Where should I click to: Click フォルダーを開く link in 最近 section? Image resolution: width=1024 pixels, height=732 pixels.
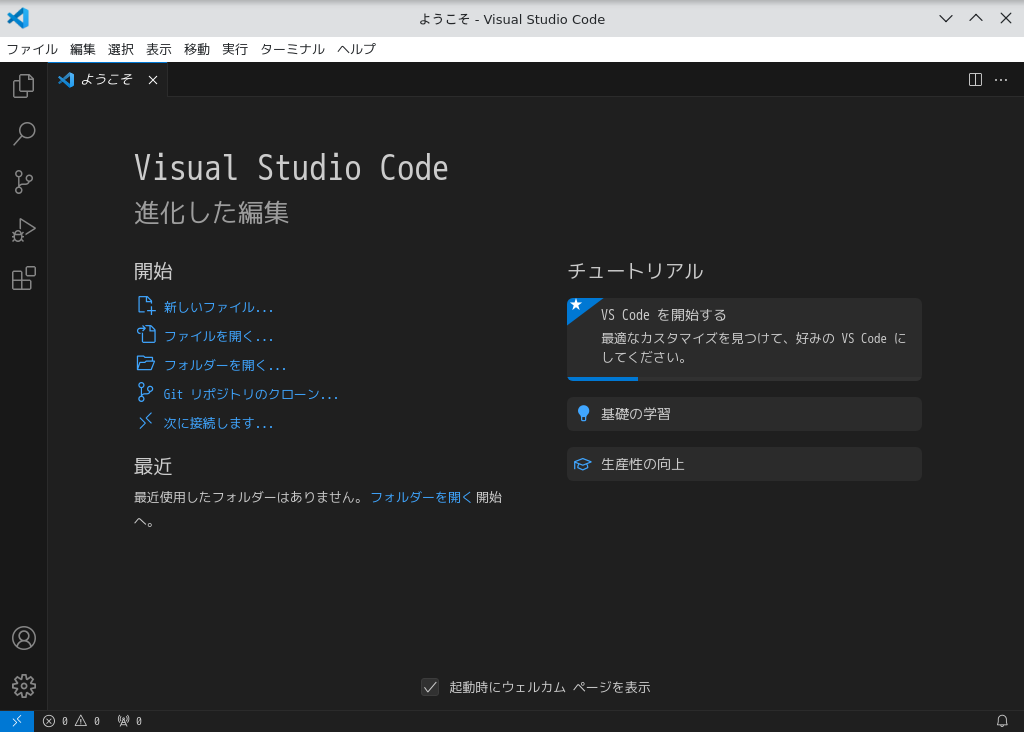point(421,497)
